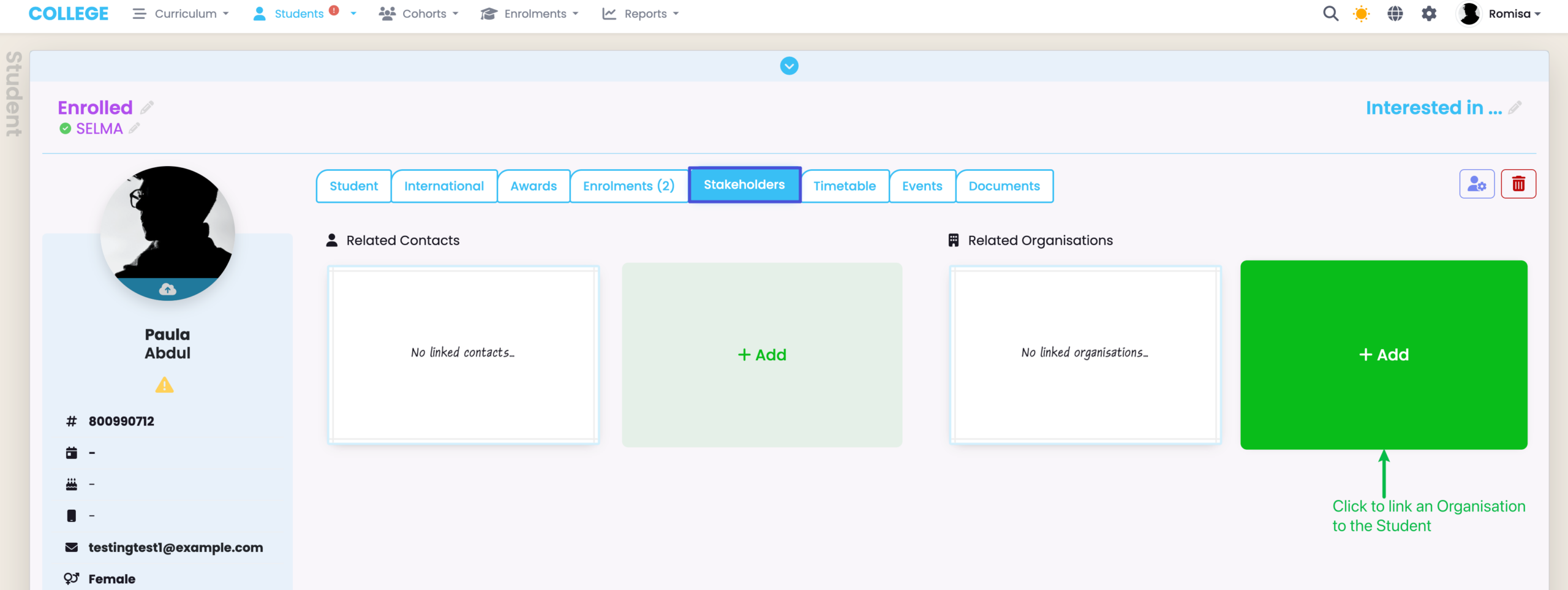Screen dimensions: 1568x590
Task: Click green Add organisation button
Action: (1383, 355)
